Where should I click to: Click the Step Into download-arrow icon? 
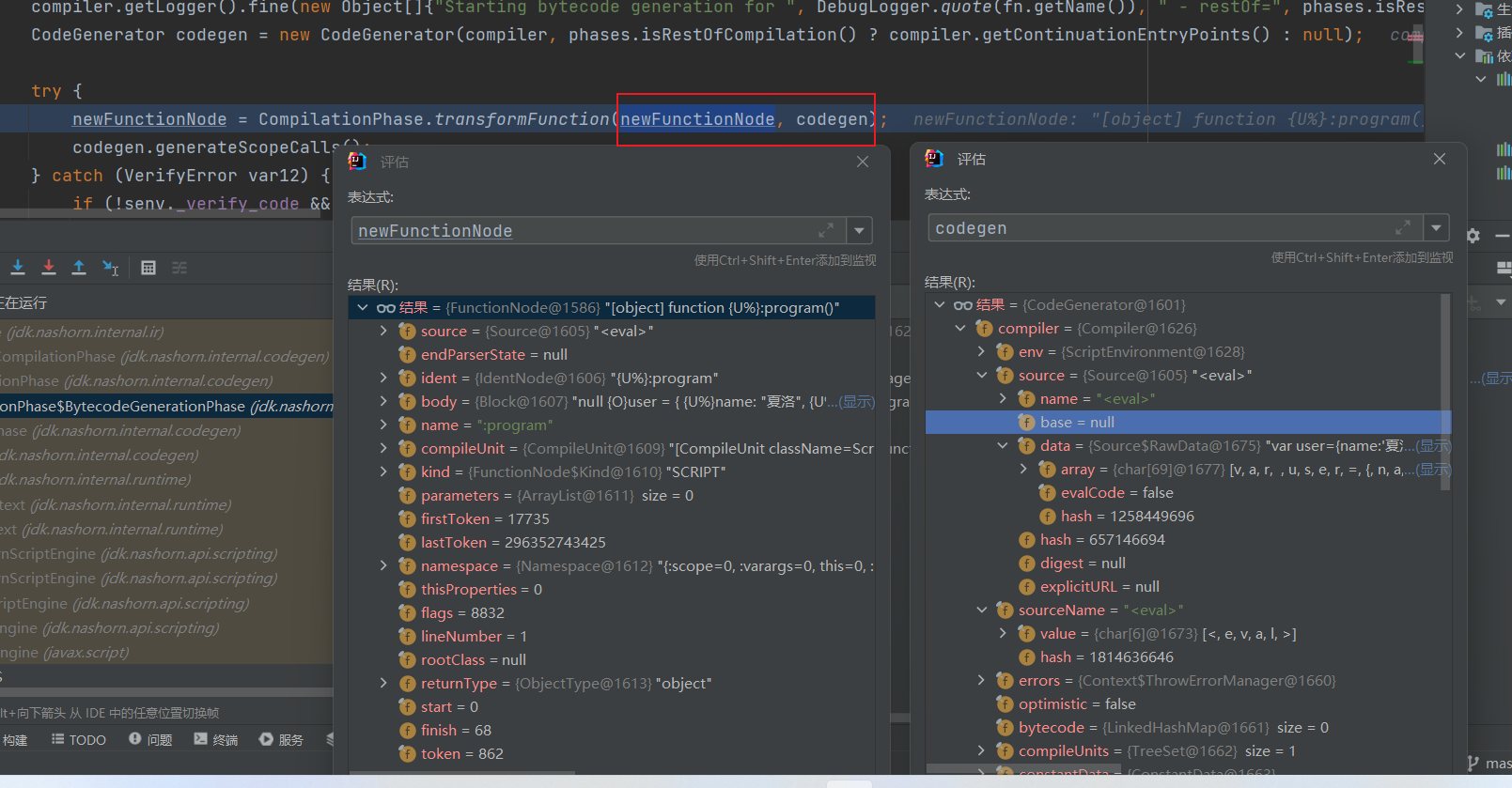(18, 268)
